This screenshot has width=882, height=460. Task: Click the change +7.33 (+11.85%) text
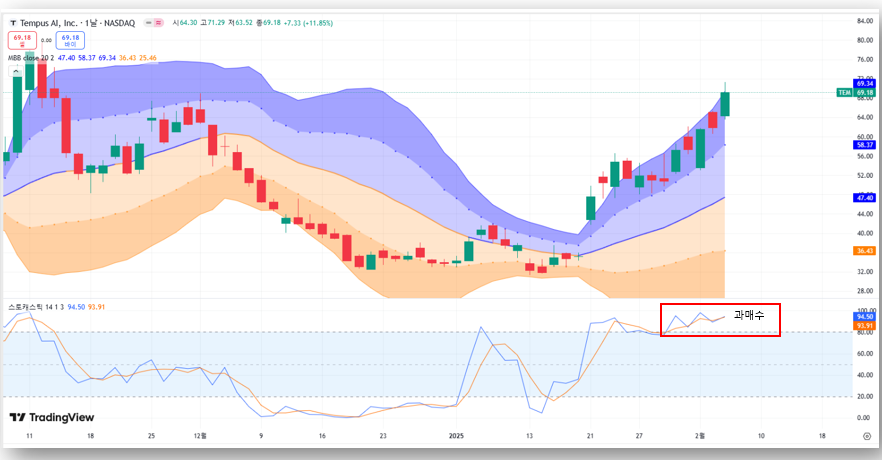coord(308,23)
